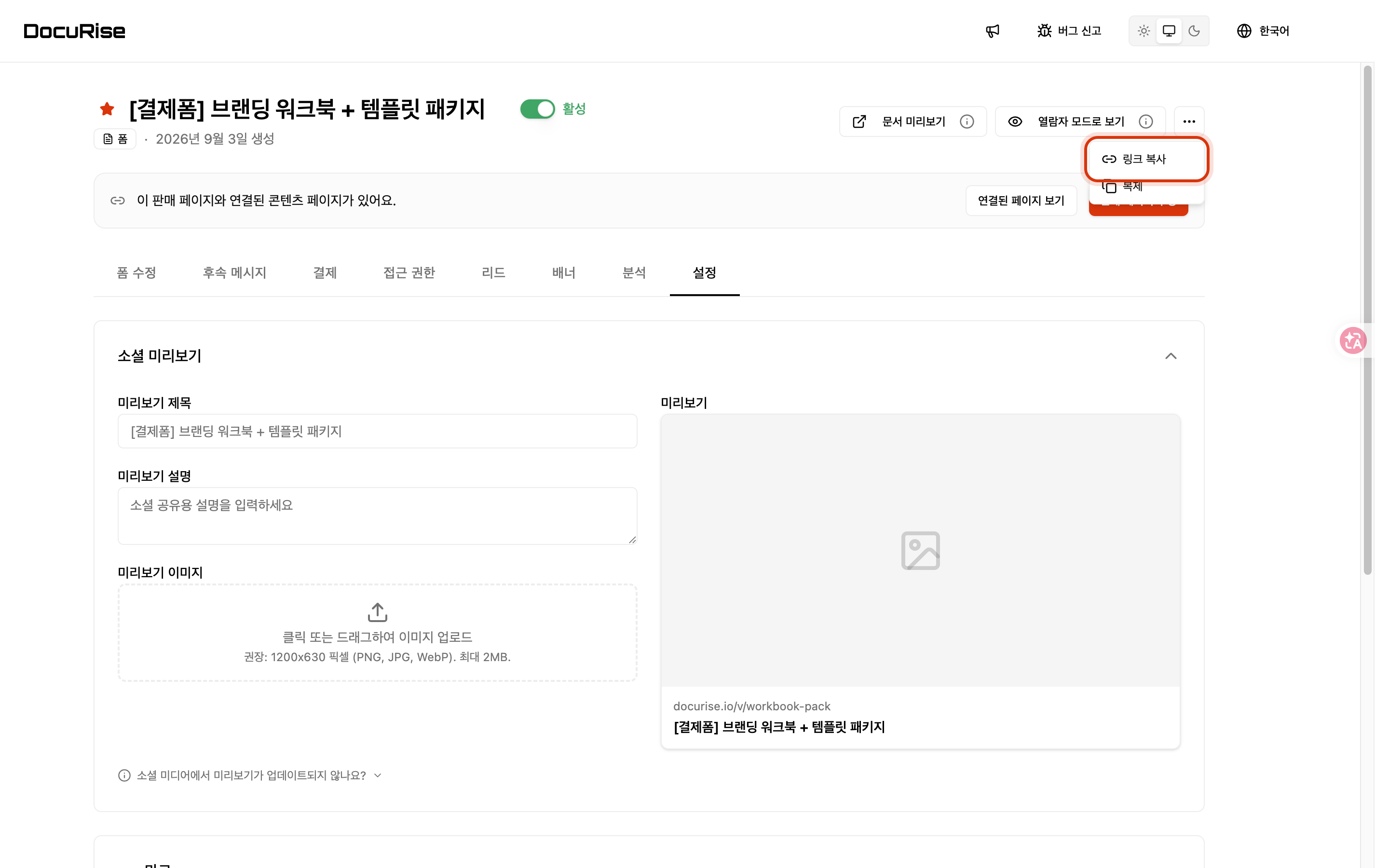
Task: Focus the 미리보기 제목 input field
Action: tap(377, 431)
